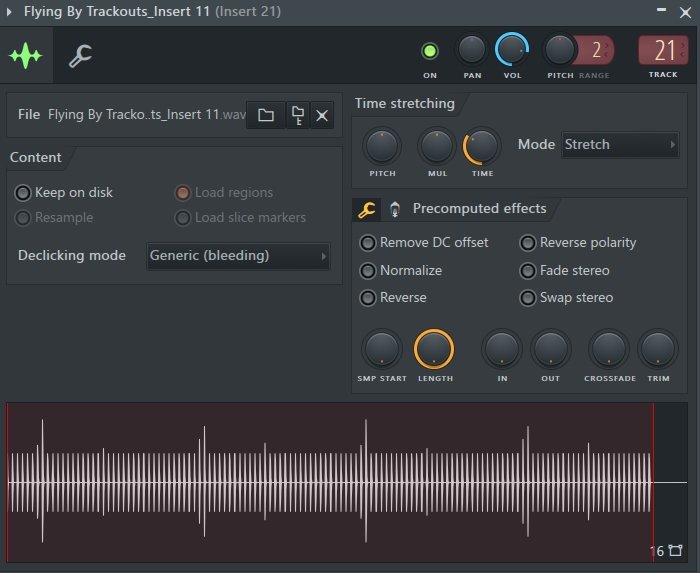Open the tube-shaped icon next to Precomputed effects
The width and height of the screenshot is (700, 573).
[x=395, y=209]
